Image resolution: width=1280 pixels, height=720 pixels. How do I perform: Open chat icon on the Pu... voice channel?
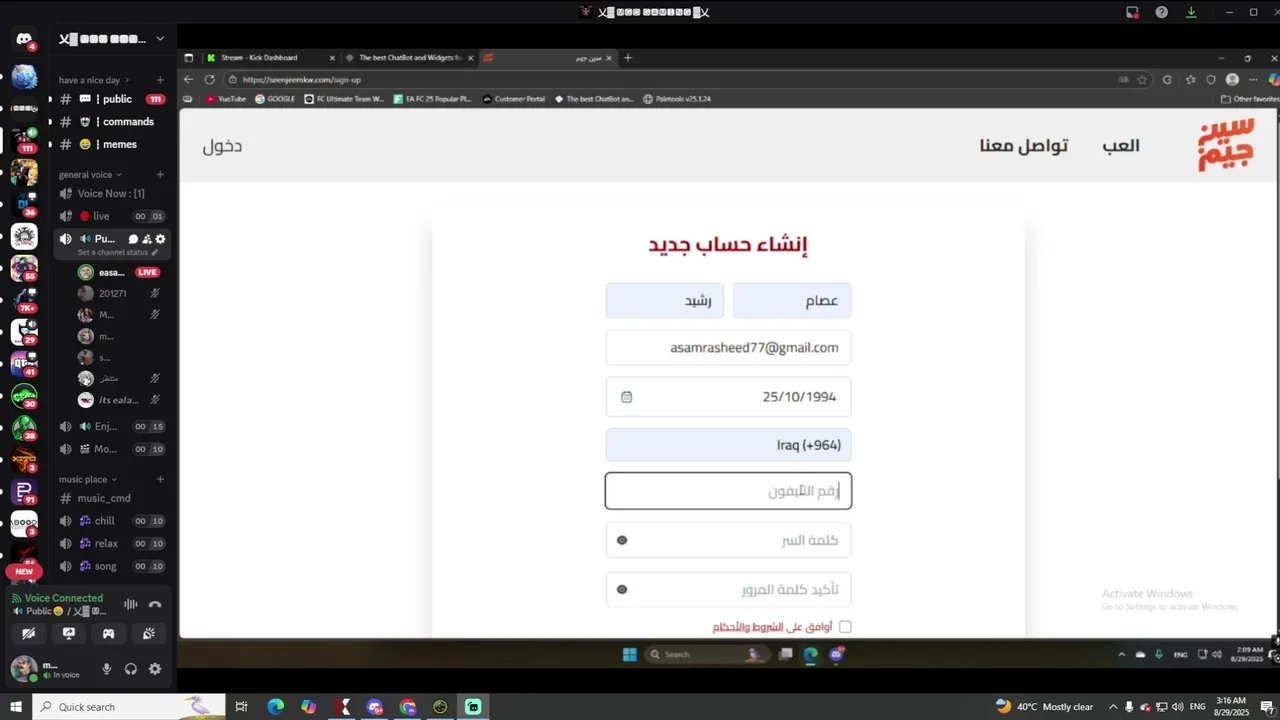click(x=133, y=239)
